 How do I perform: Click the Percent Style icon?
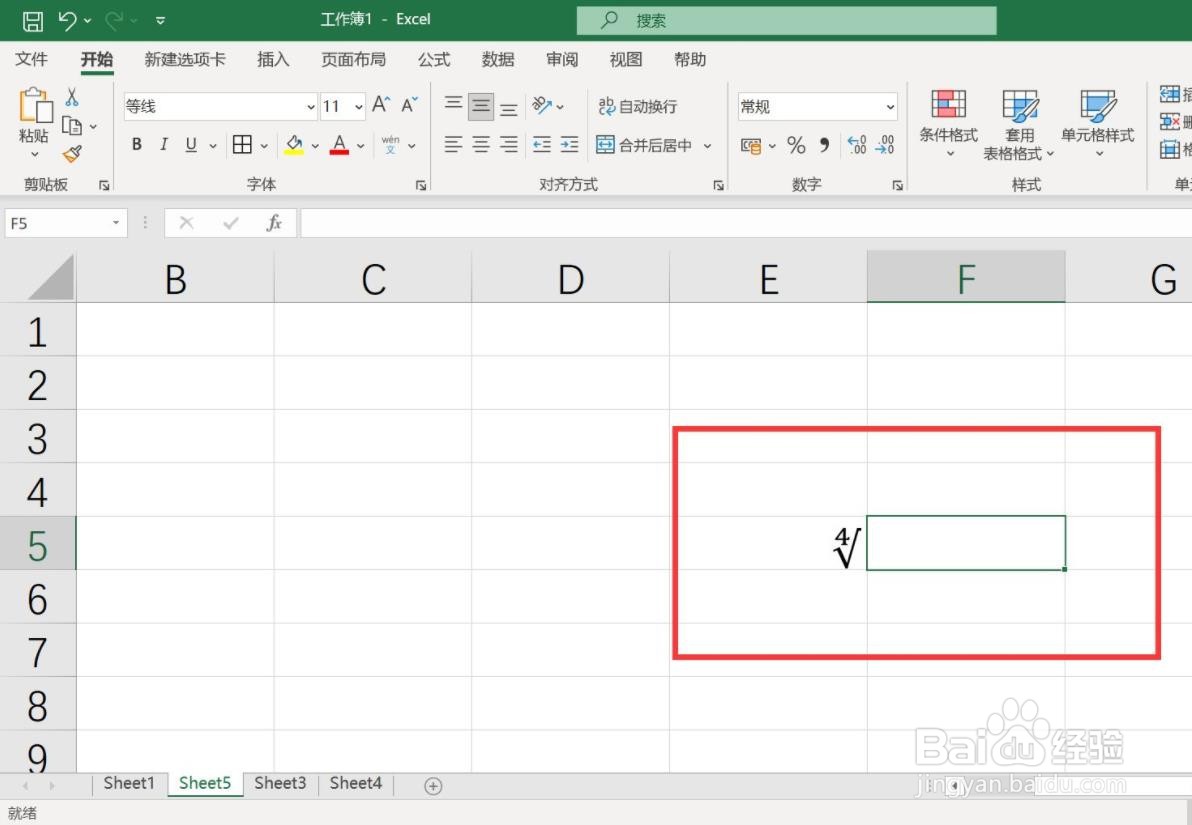796,144
